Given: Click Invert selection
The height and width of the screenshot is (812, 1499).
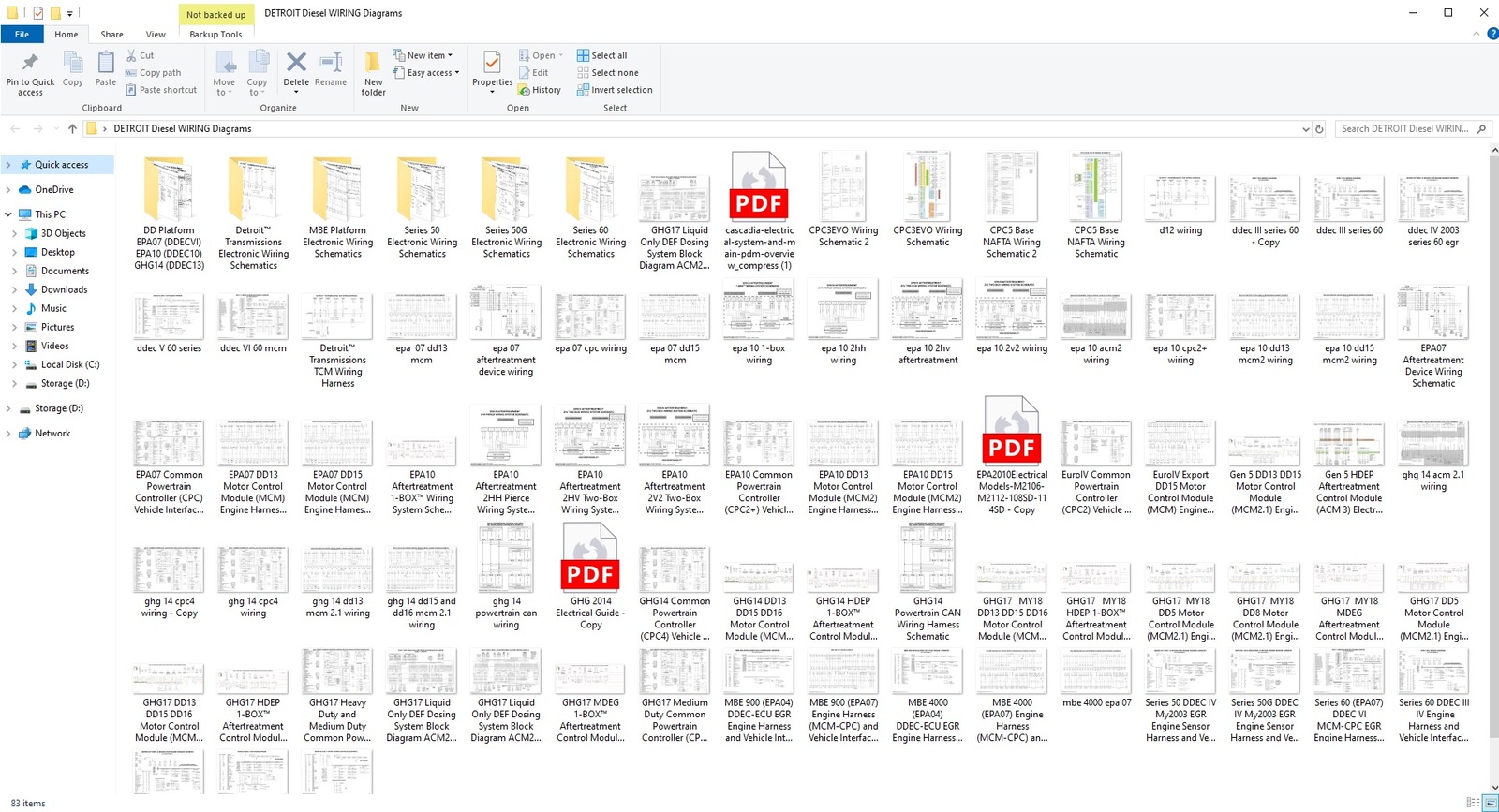Looking at the screenshot, I should point(615,90).
